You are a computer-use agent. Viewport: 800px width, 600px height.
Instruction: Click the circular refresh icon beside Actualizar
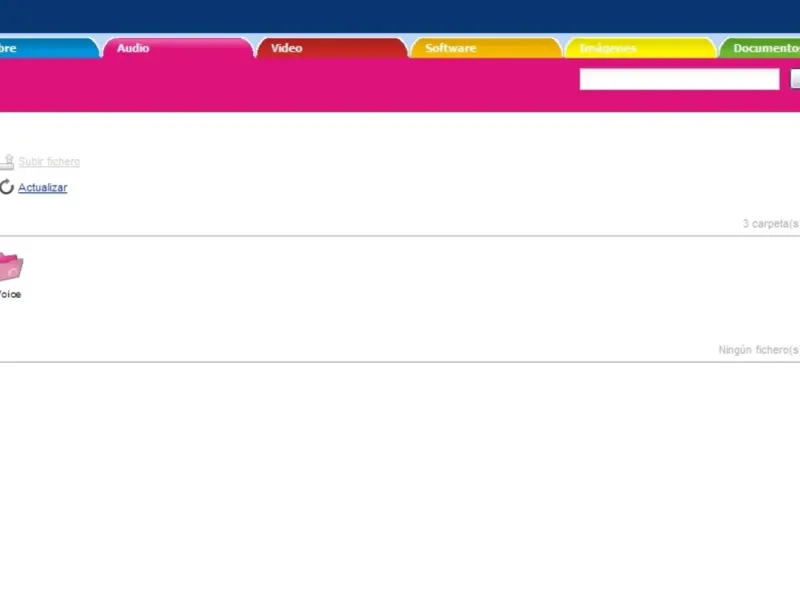click(6, 187)
